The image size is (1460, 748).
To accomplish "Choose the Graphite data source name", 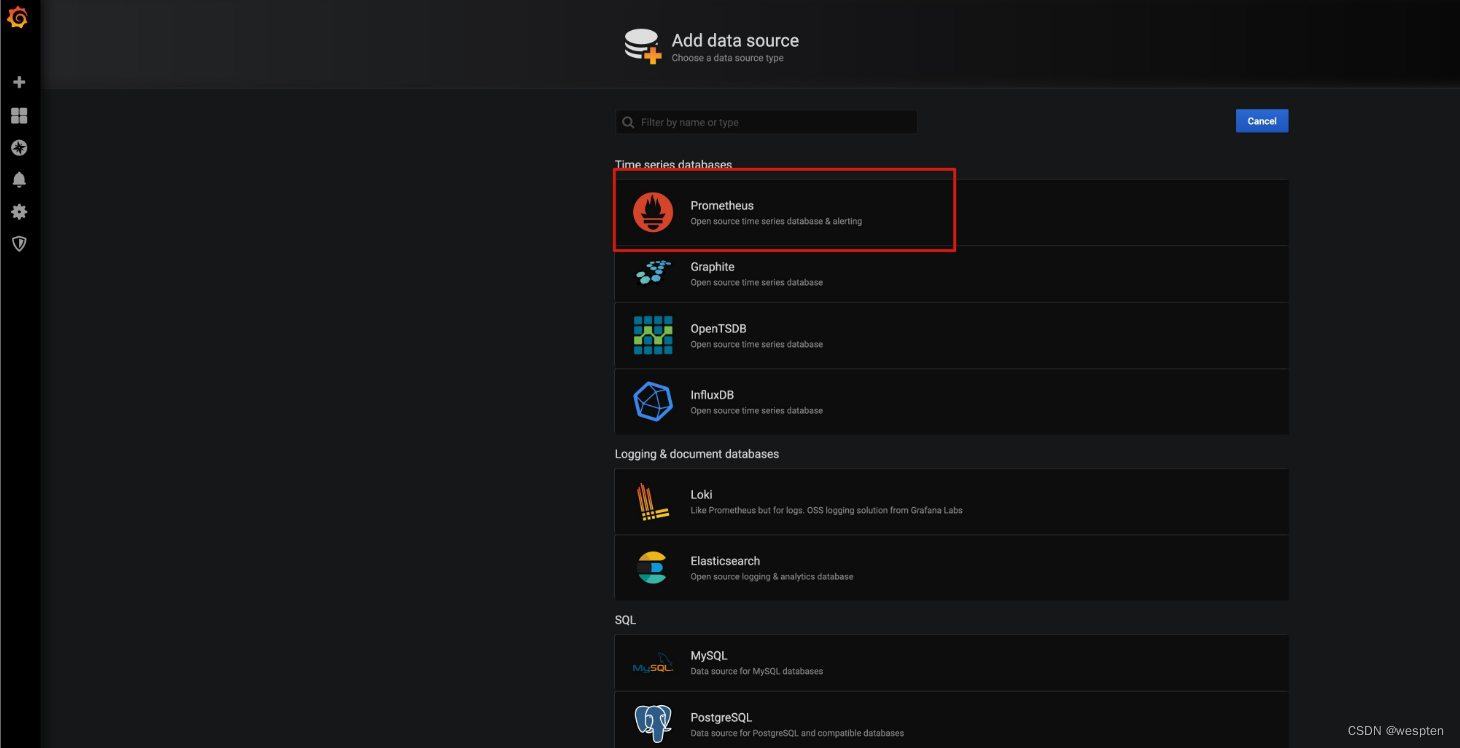I will (x=712, y=267).
